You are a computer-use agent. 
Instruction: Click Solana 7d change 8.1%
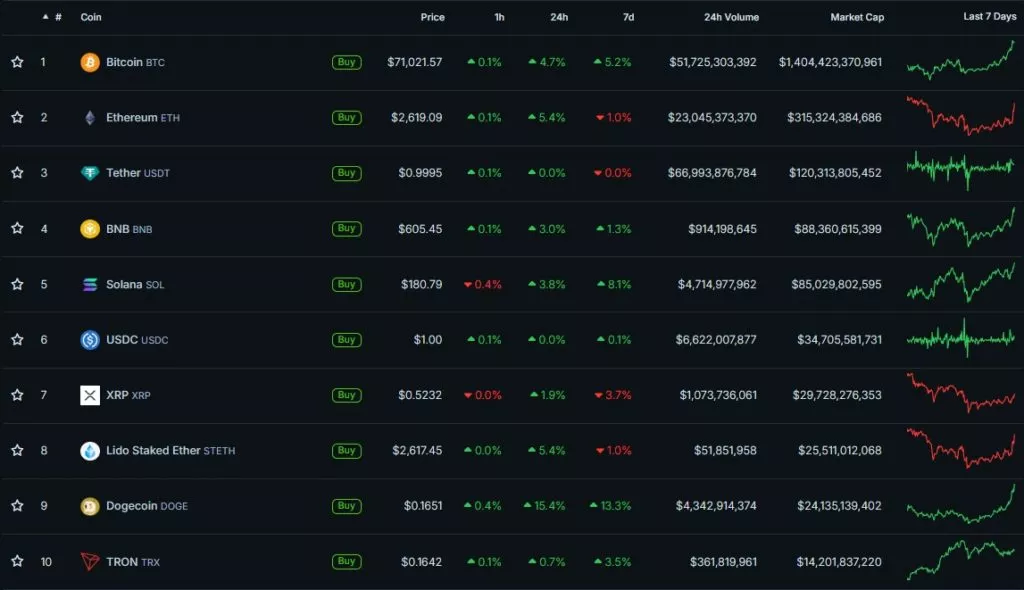pos(614,284)
